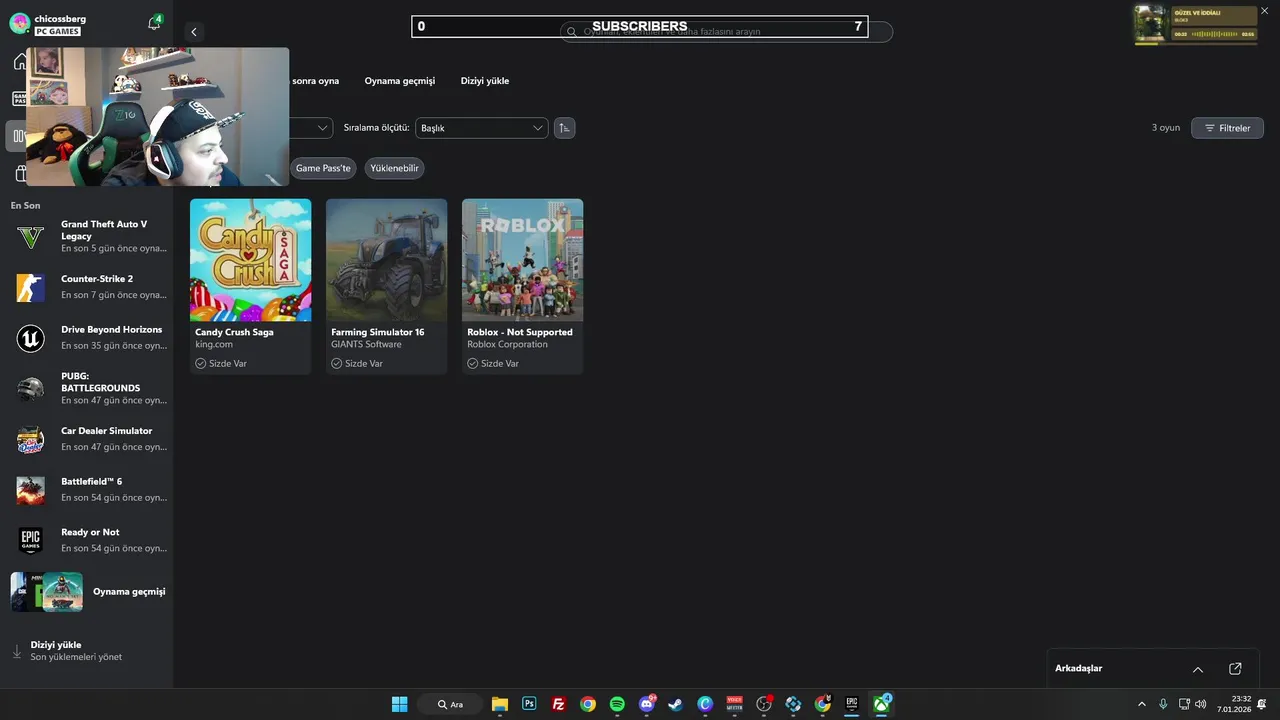Click the Farming Simulator 16 title text
The height and width of the screenshot is (720, 1280).
coord(378,332)
